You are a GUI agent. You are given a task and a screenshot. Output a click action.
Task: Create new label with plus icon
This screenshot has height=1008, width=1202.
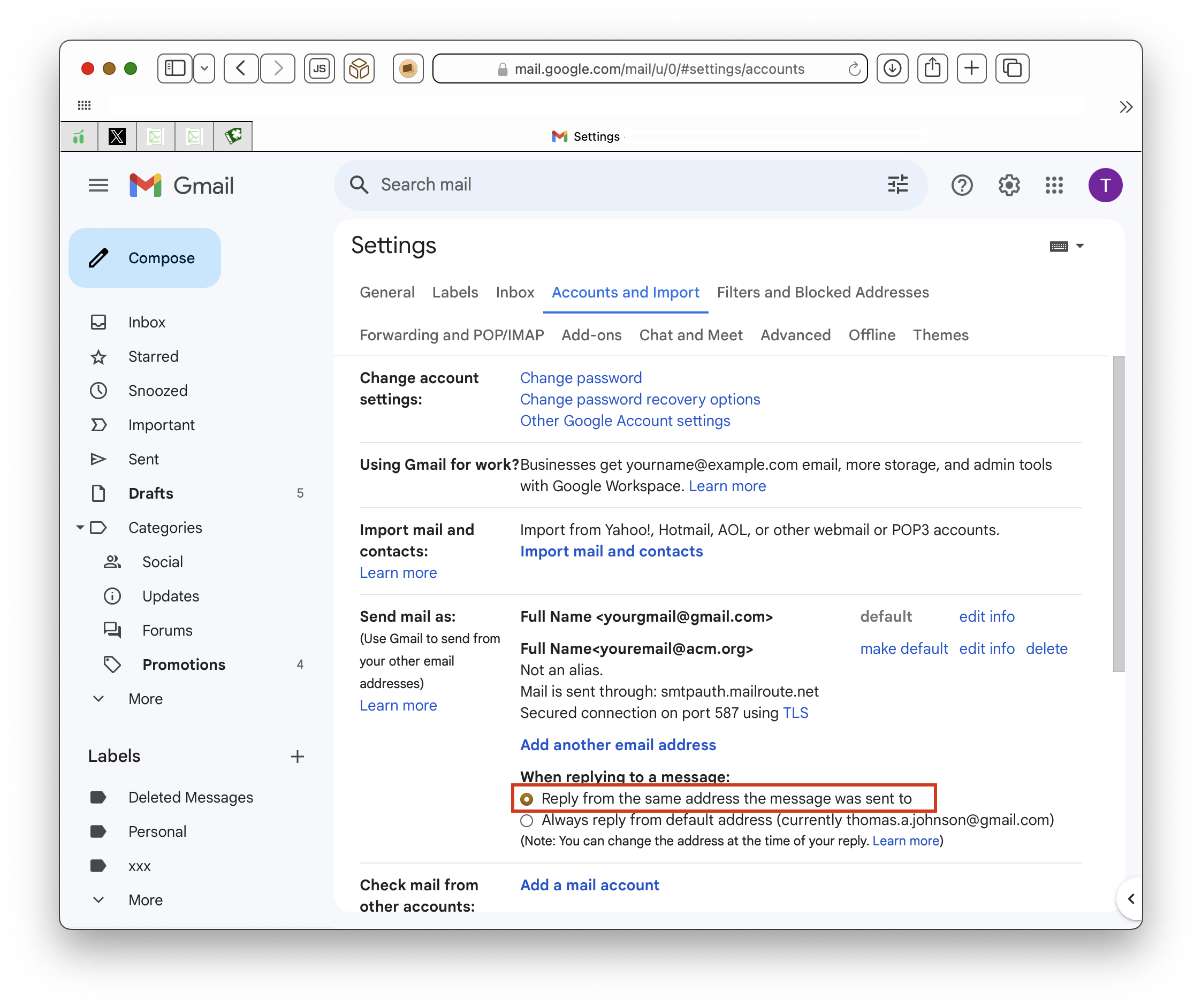(297, 757)
